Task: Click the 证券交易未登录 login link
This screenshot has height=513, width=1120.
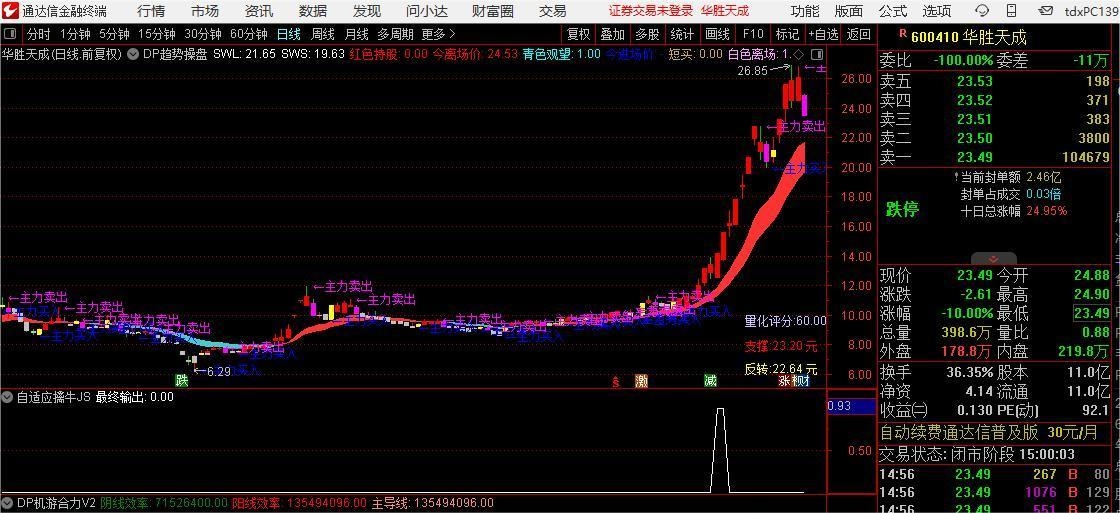Action: (651, 11)
